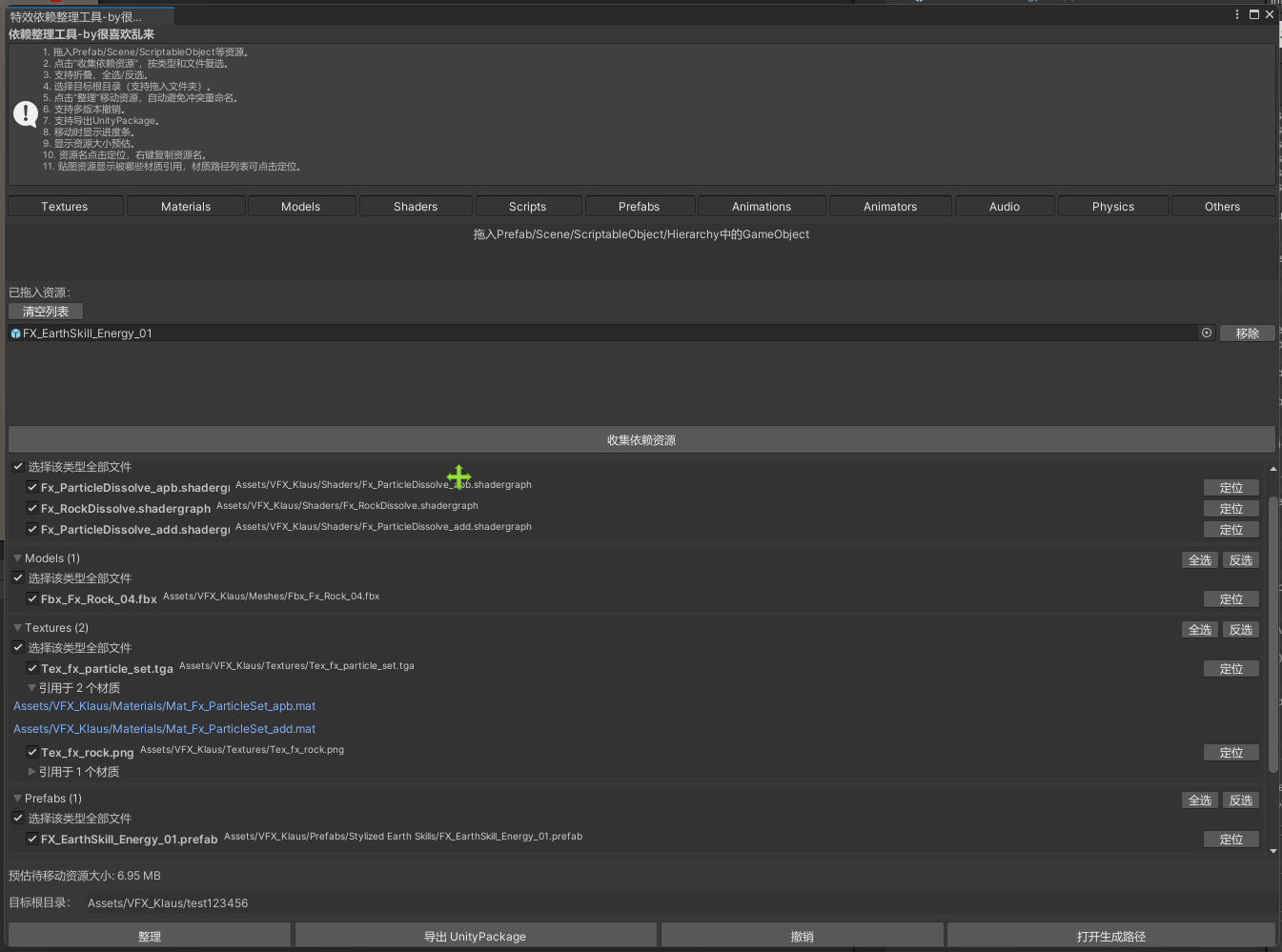Screen dimensions: 1282x952
Task: Open the Mat_Fx_ParticleSet_apb.mat link
Action: pos(164,706)
